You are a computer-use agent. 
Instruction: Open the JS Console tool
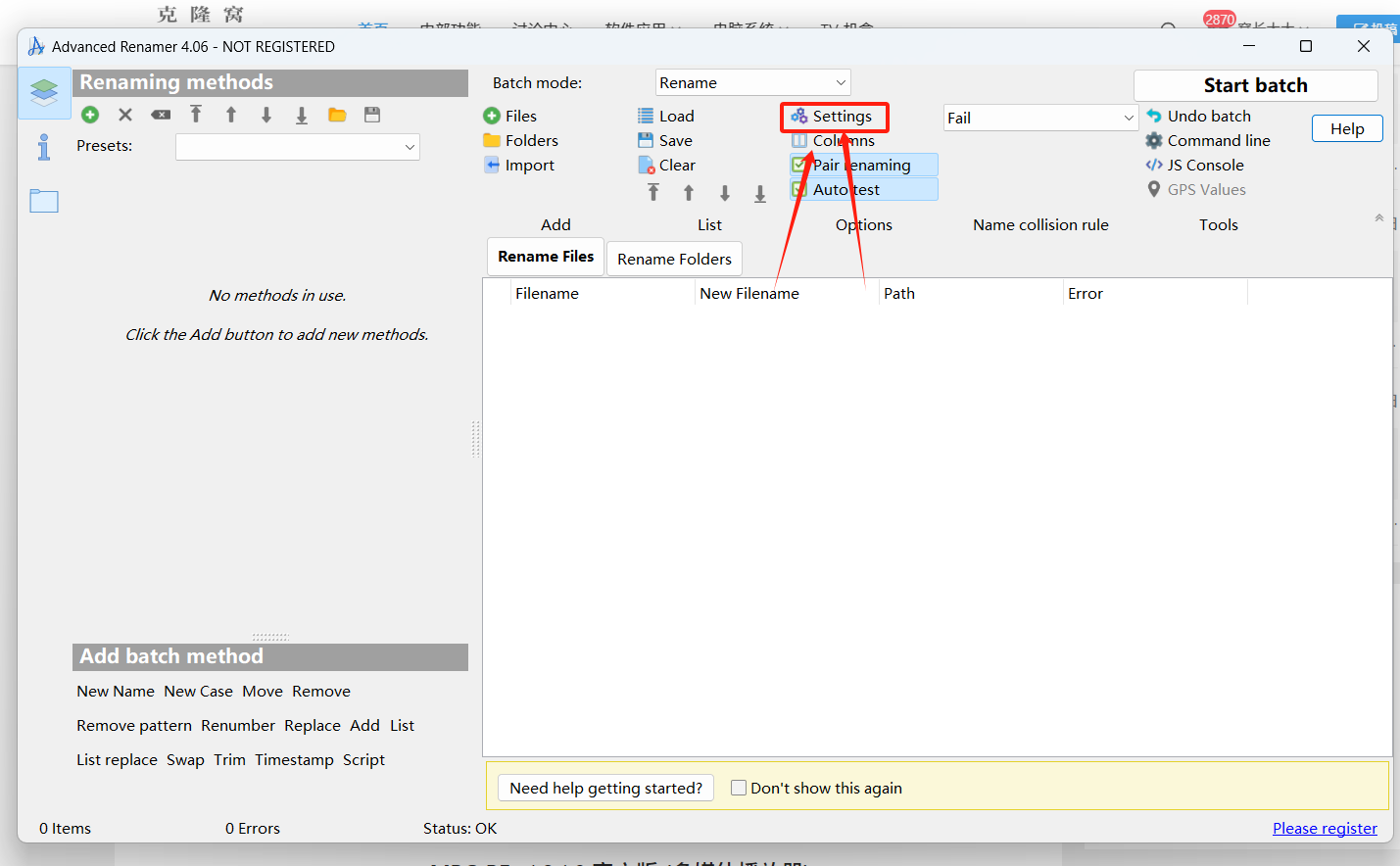click(x=1195, y=165)
